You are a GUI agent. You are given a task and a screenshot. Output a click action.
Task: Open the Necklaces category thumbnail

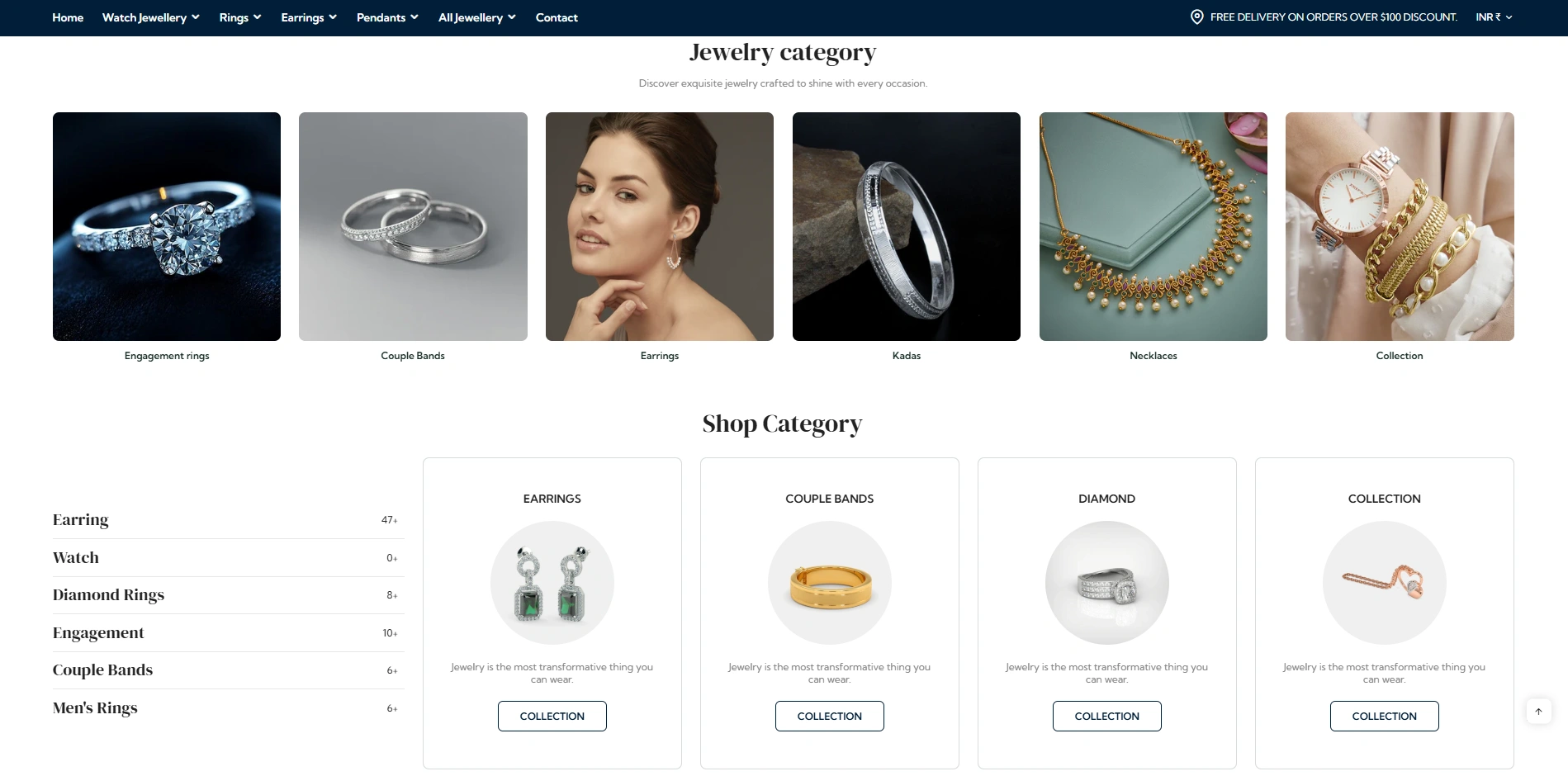click(x=1153, y=226)
